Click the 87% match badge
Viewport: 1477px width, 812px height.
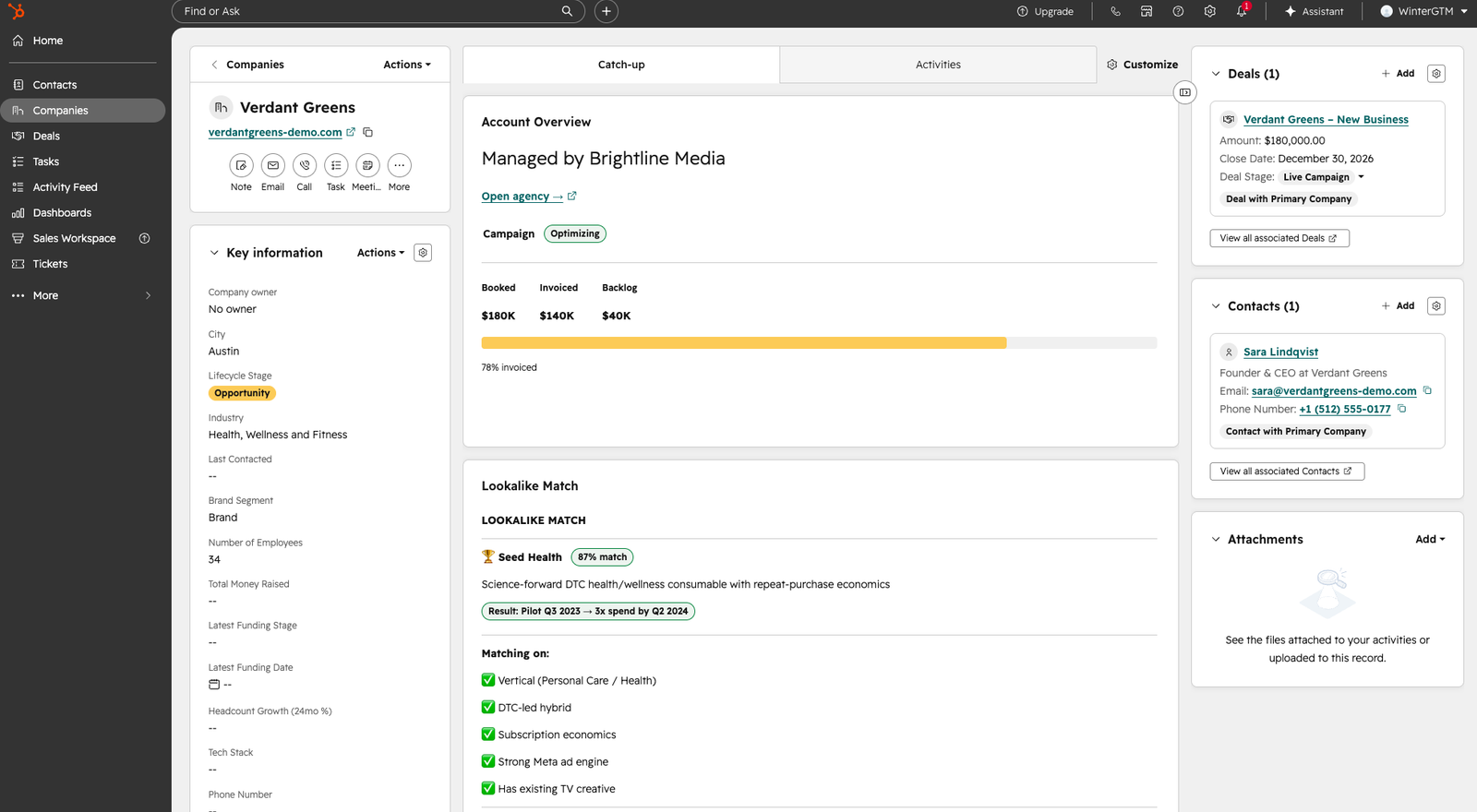pos(602,557)
